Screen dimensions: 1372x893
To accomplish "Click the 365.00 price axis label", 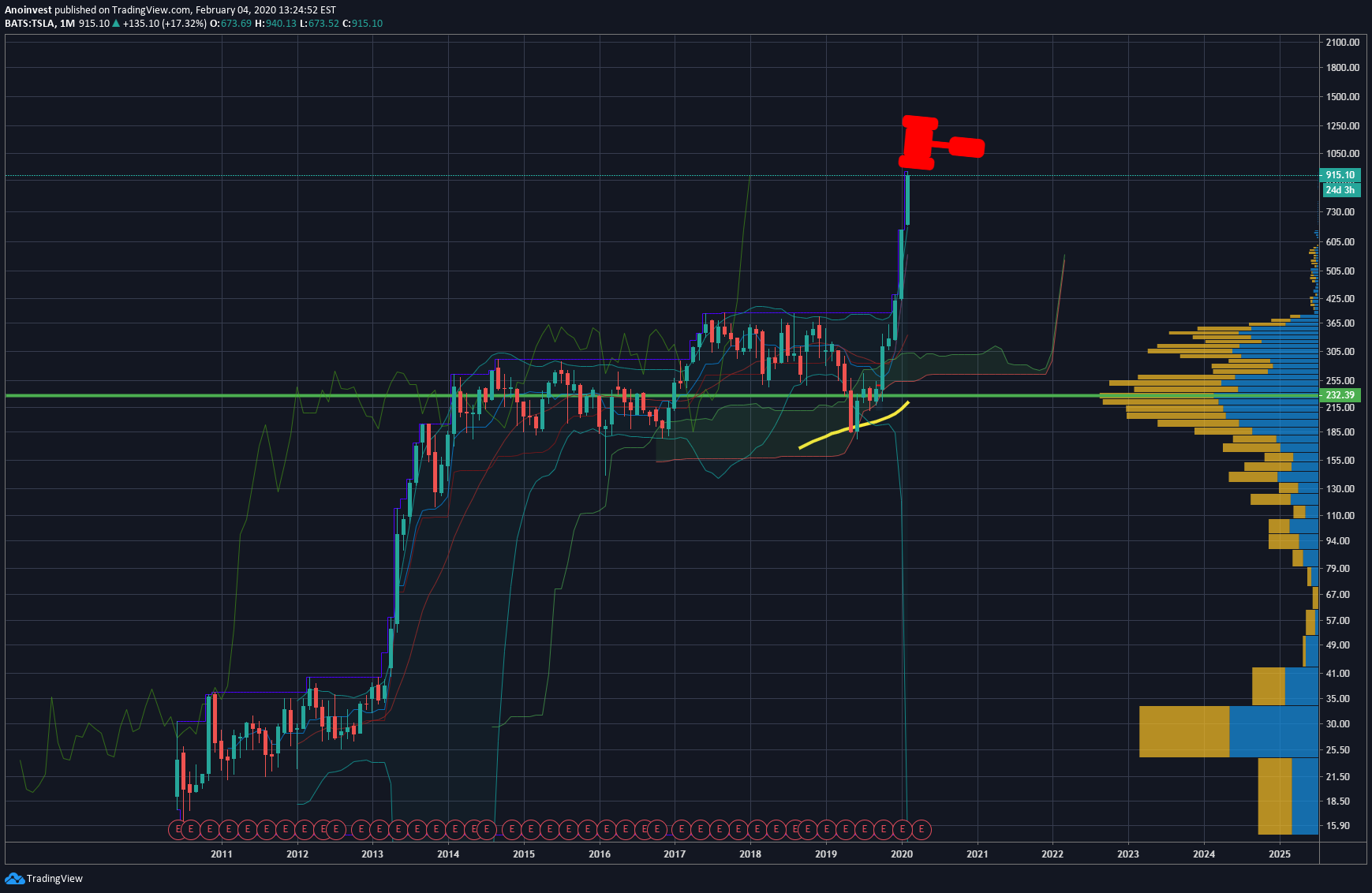I will tap(1340, 323).
